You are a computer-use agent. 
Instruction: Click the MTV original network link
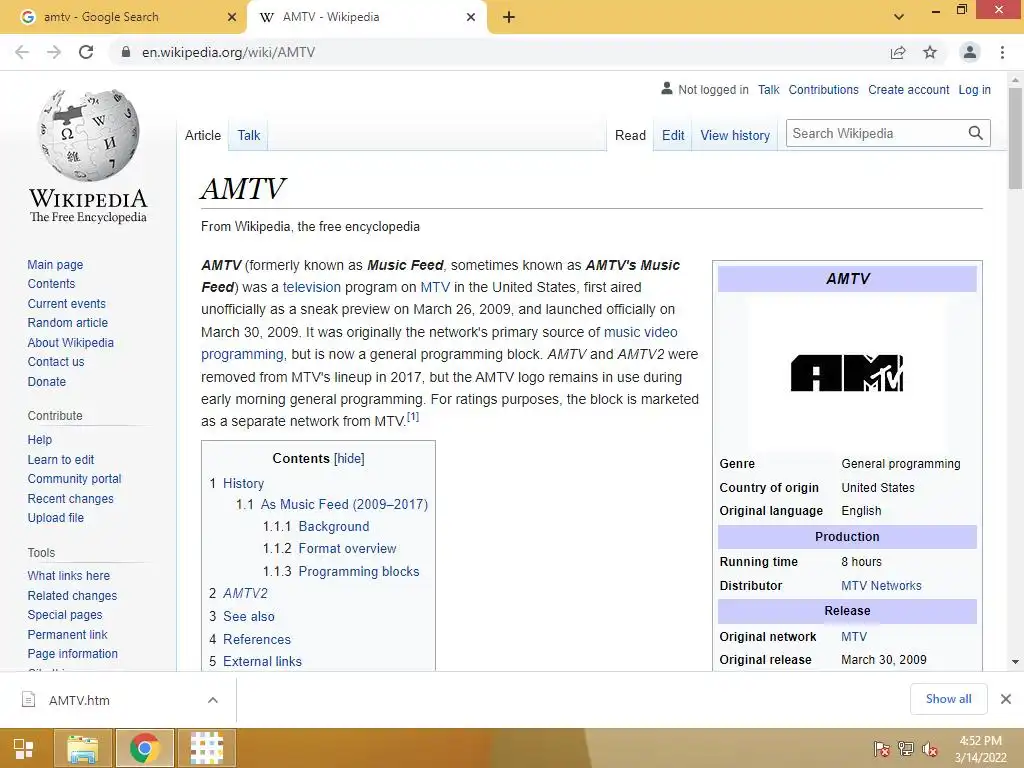[x=854, y=637]
